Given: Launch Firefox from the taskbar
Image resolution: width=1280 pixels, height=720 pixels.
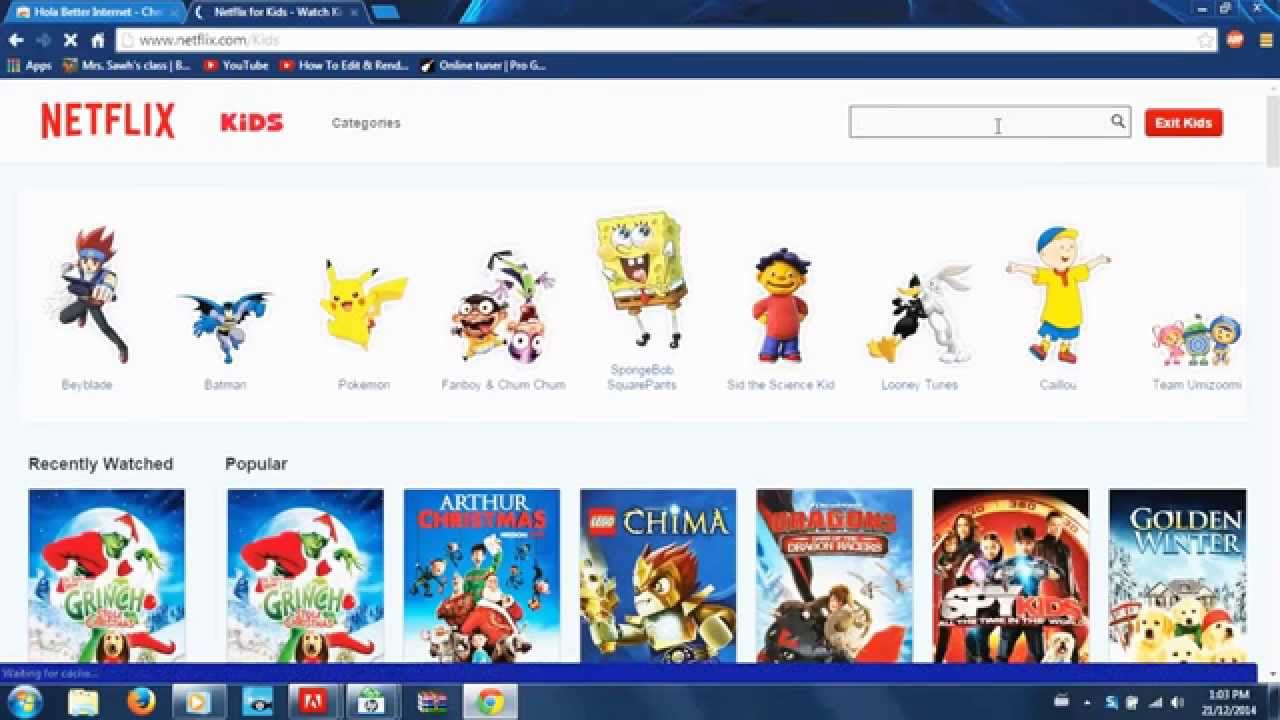Looking at the screenshot, I should point(141,702).
